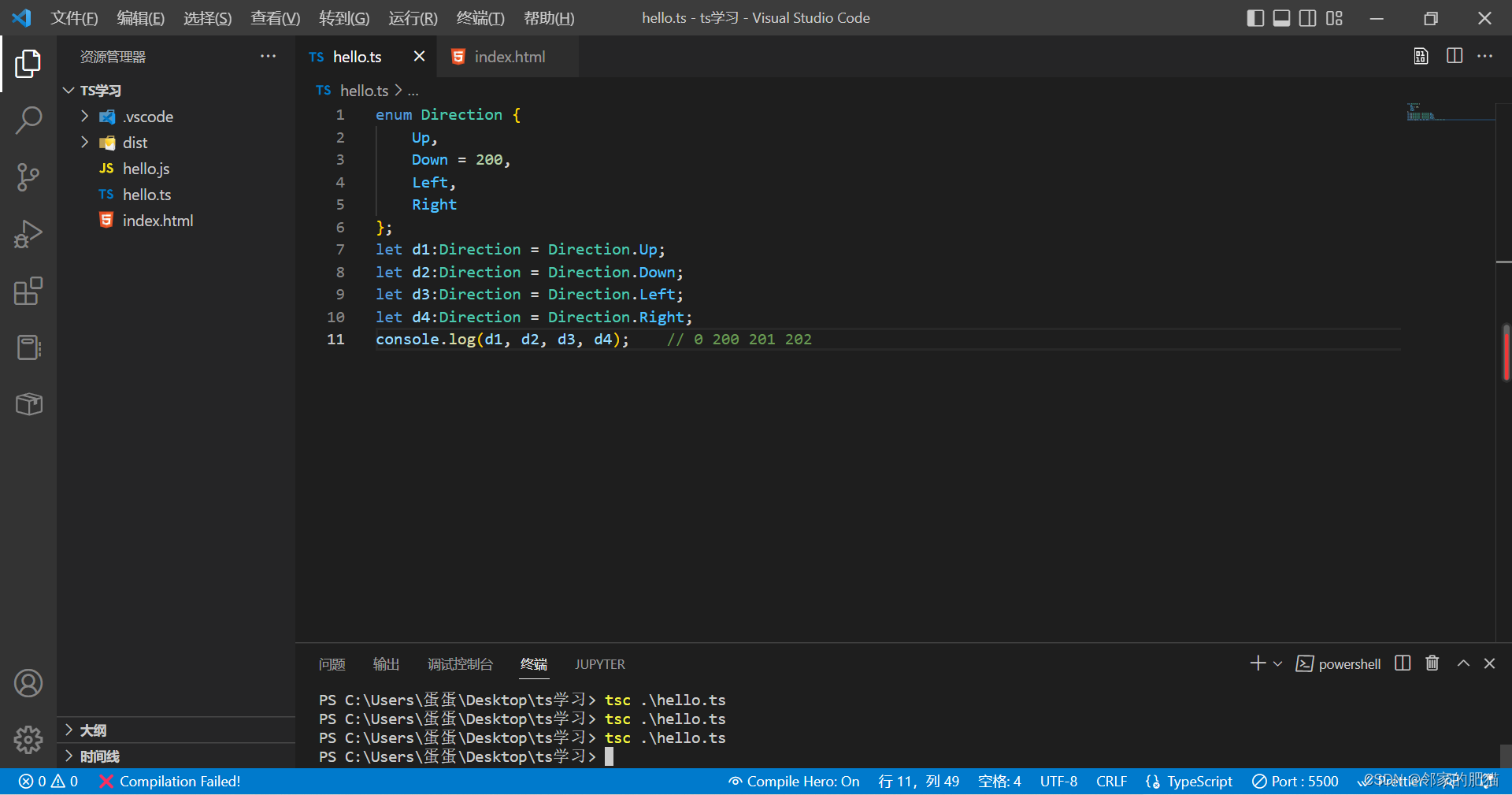Viewport: 1512px width, 795px height.
Task: Open the 终端(T) menu
Action: (x=480, y=18)
